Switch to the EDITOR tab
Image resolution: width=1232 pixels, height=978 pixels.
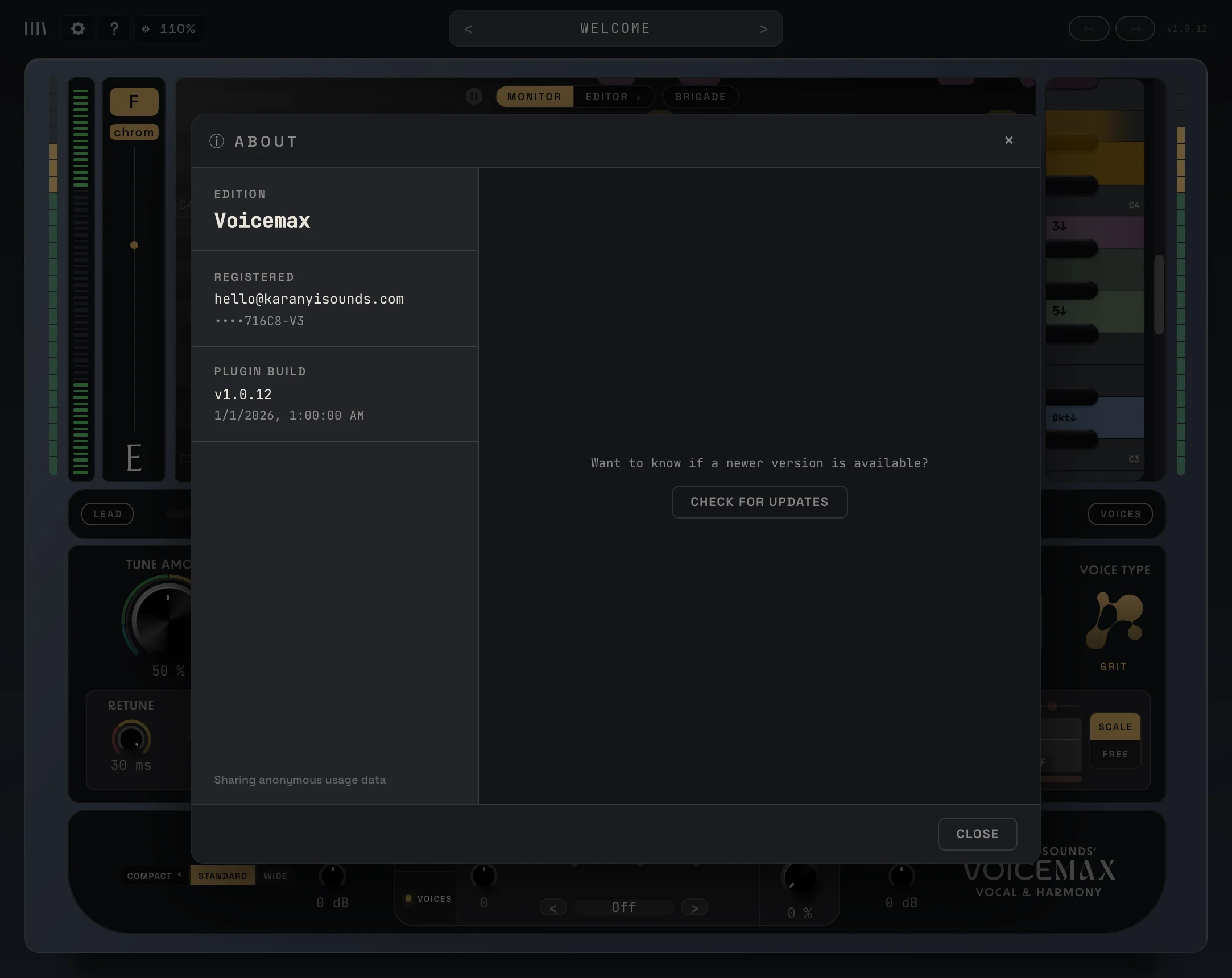click(613, 97)
